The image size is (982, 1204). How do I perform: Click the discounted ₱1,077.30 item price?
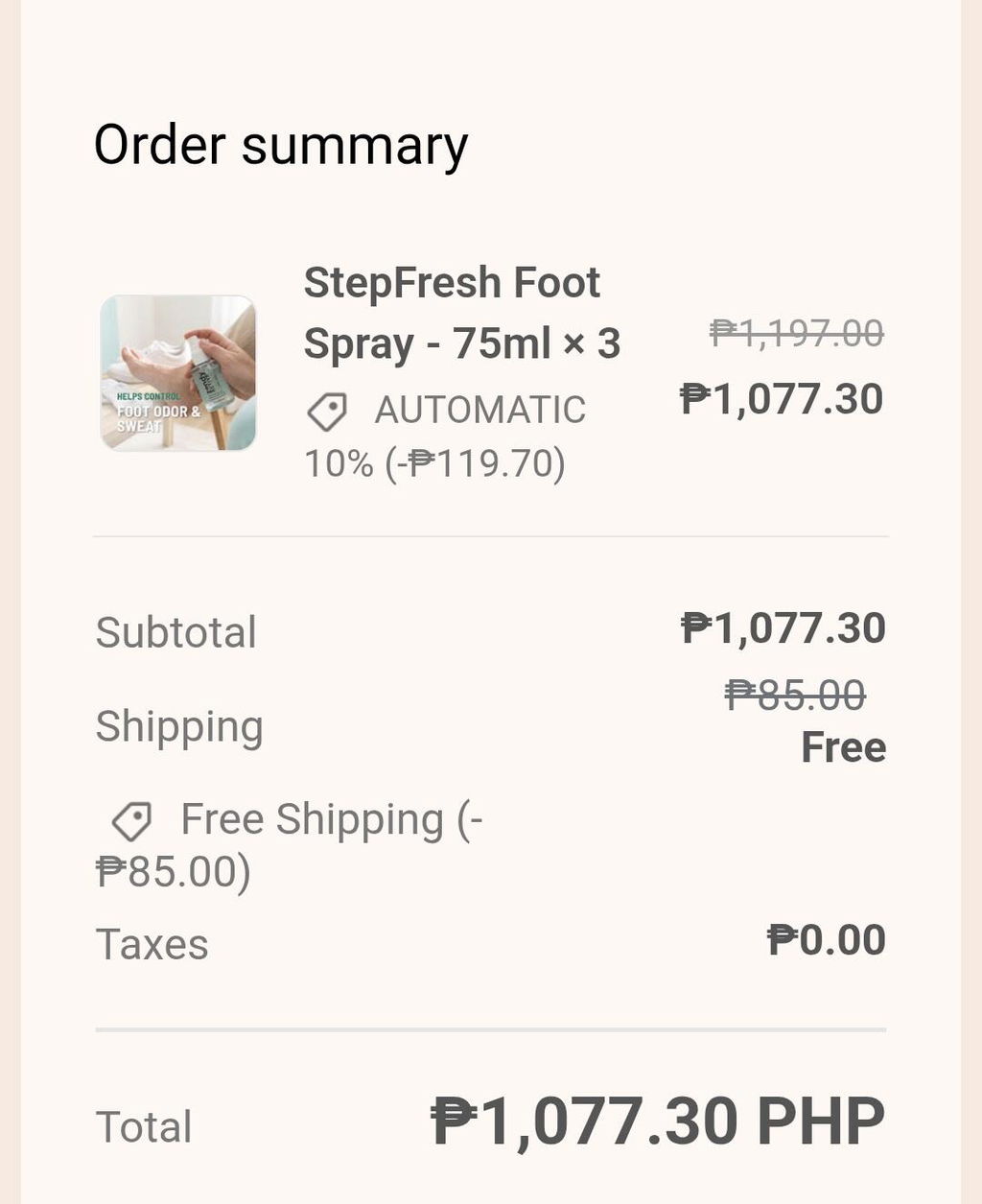pos(782,399)
